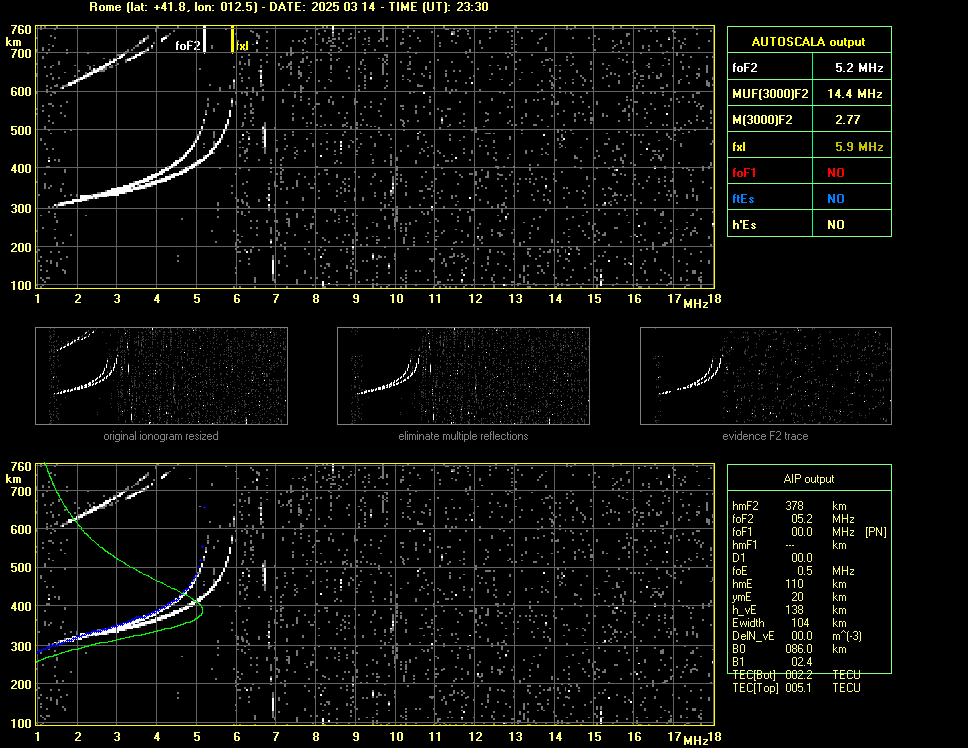
Task: Select the hmE 110 km value
Action: click(x=795, y=584)
